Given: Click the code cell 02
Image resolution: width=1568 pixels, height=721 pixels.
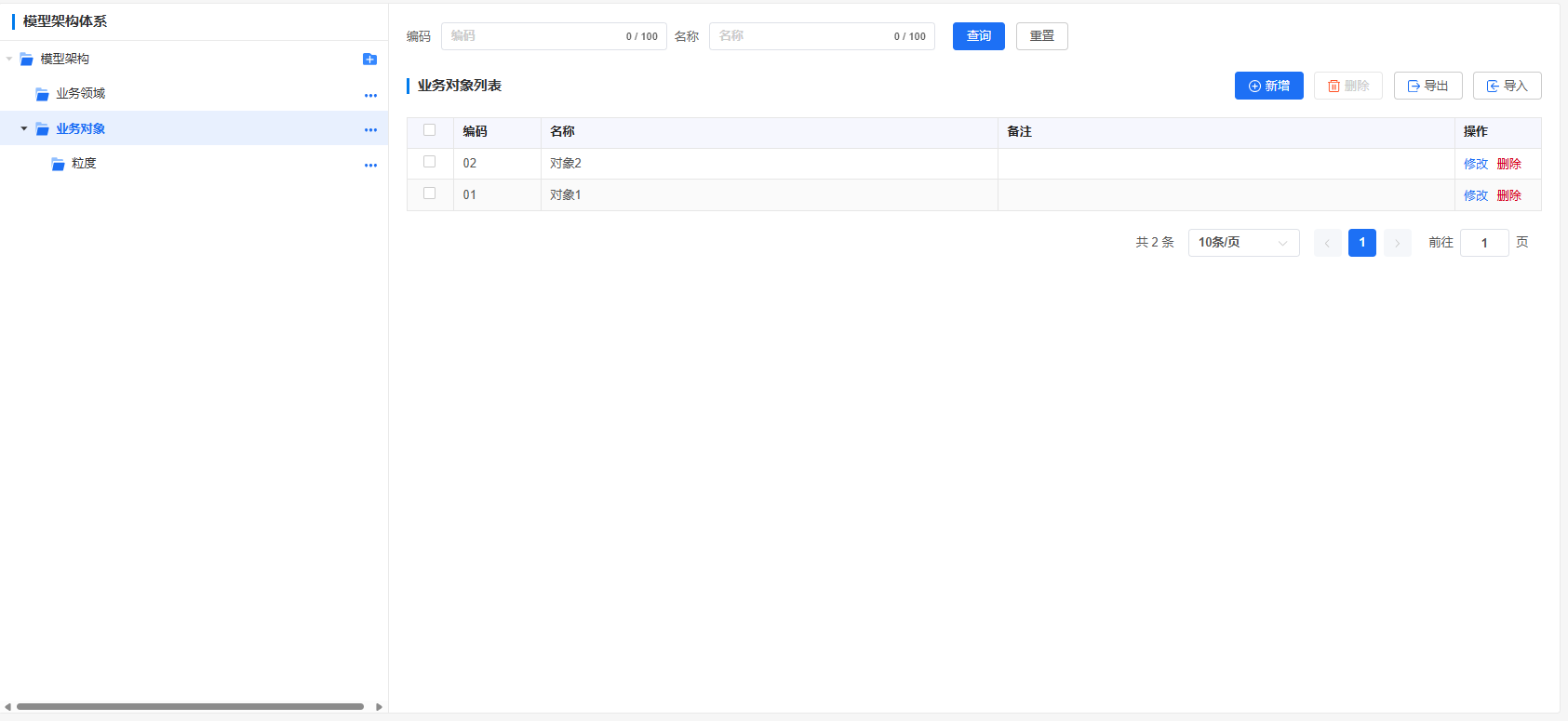Looking at the screenshot, I should (497, 164).
